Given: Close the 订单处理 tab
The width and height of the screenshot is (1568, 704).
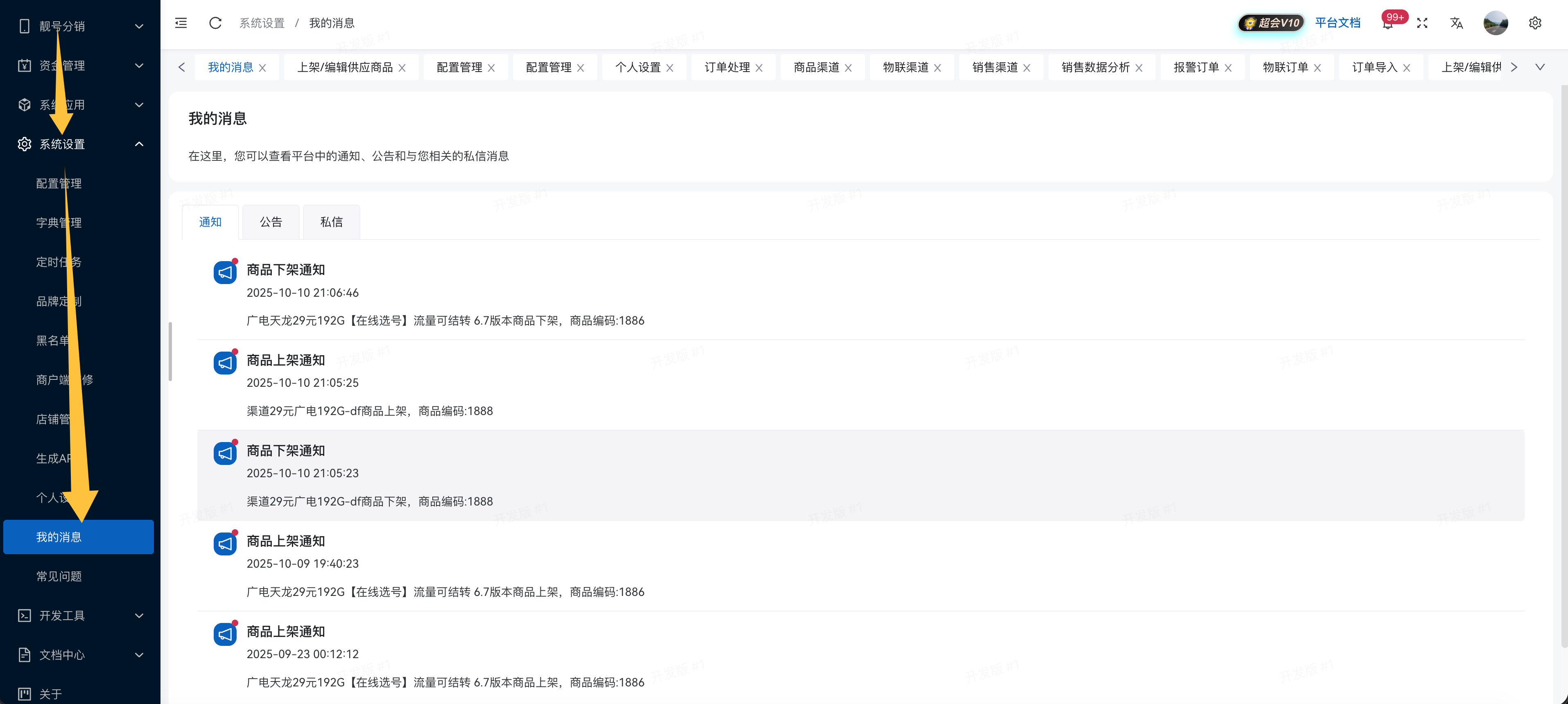Looking at the screenshot, I should [759, 68].
